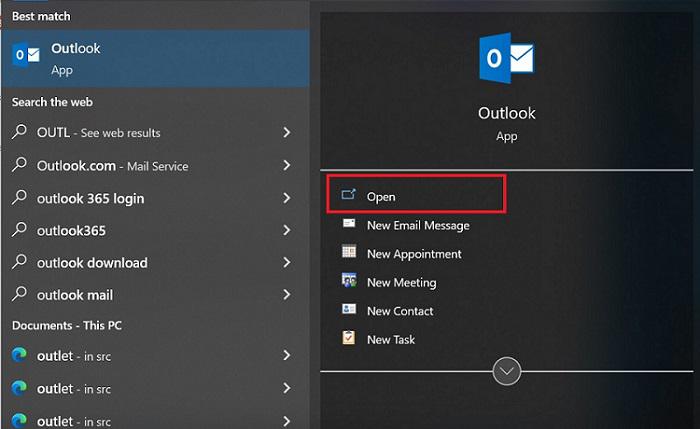This screenshot has height=429, width=700.
Task: Click the search icon next to outlook download
Action: [19, 262]
